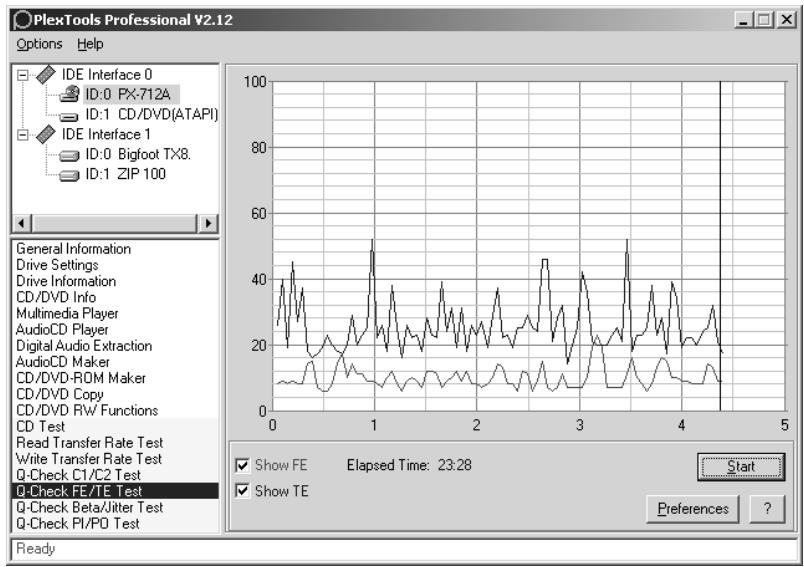The width and height of the screenshot is (804, 567).
Task: Select Q-Check C1/C2 Test
Action: (78, 475)
